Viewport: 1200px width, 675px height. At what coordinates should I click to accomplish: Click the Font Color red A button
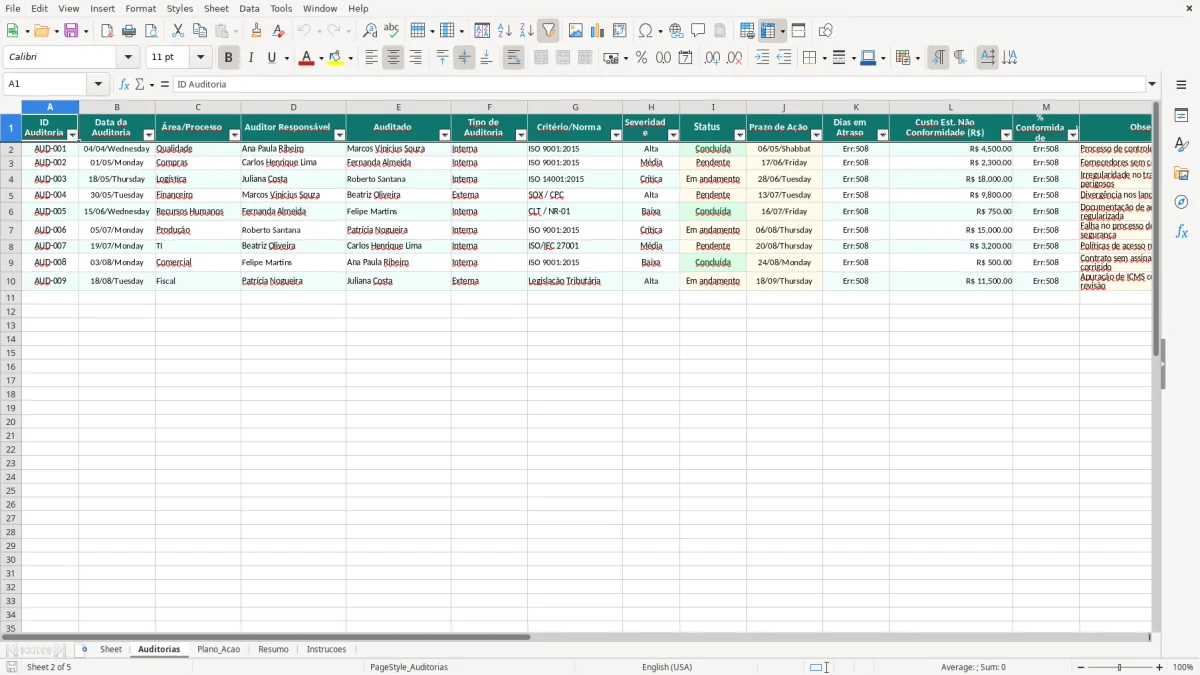[x=306, y=58]
